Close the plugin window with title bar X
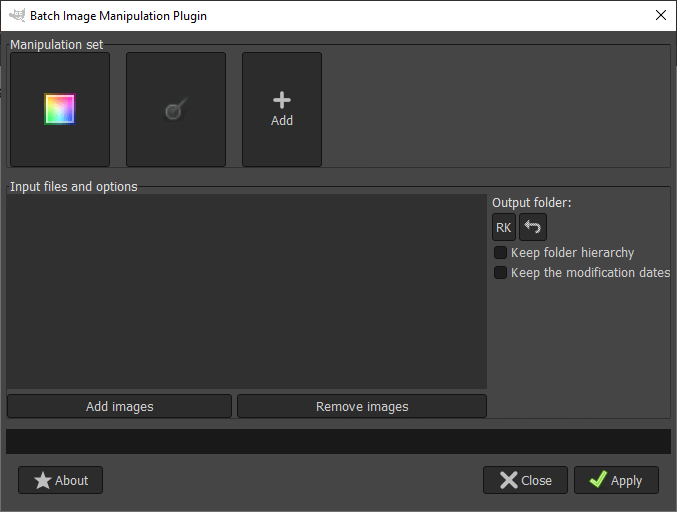The image size is (677, 512). [660, 16]
